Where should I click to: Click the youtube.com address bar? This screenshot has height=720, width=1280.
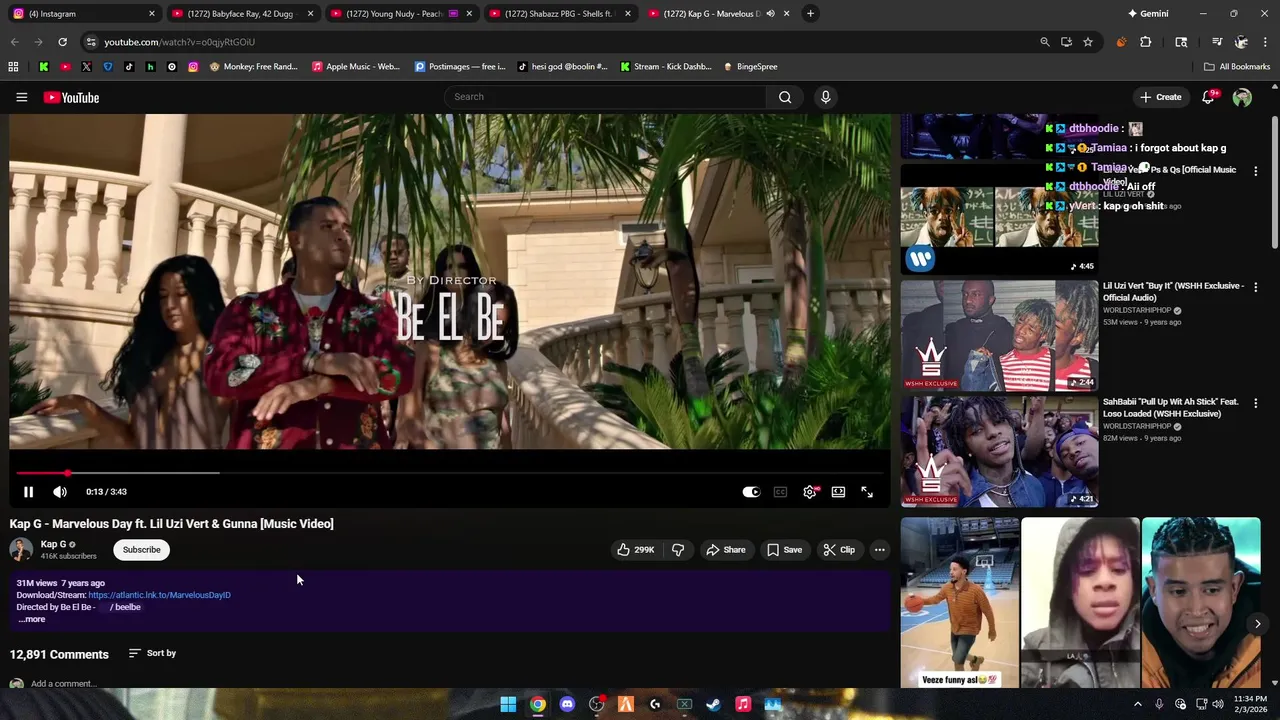point(560,42)
